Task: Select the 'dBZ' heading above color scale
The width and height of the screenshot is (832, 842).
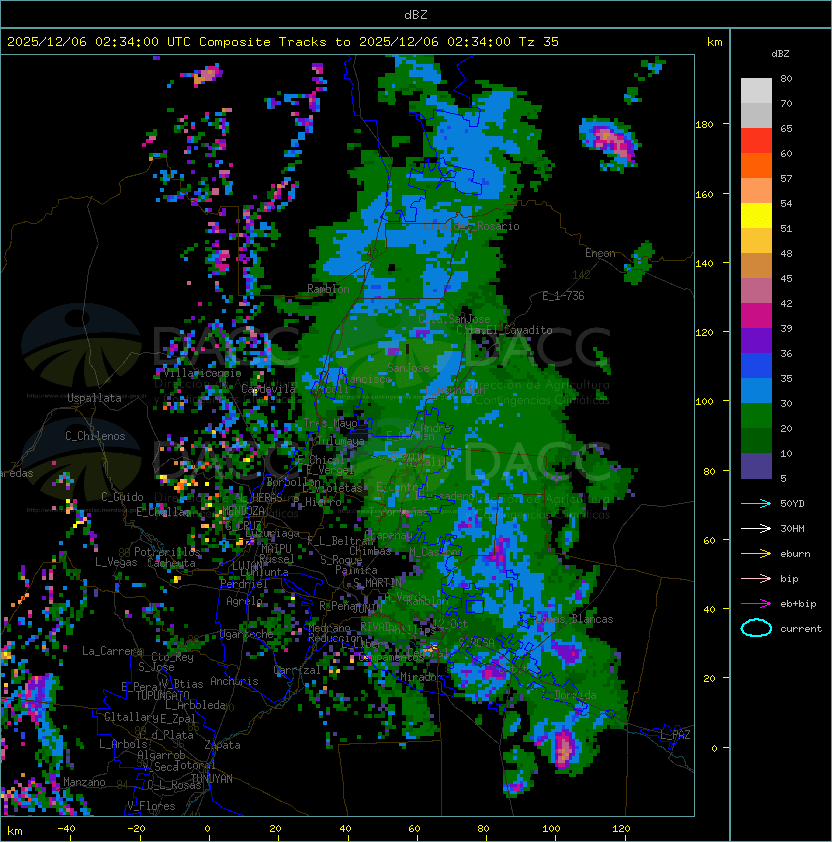Action: coord(780,54)
